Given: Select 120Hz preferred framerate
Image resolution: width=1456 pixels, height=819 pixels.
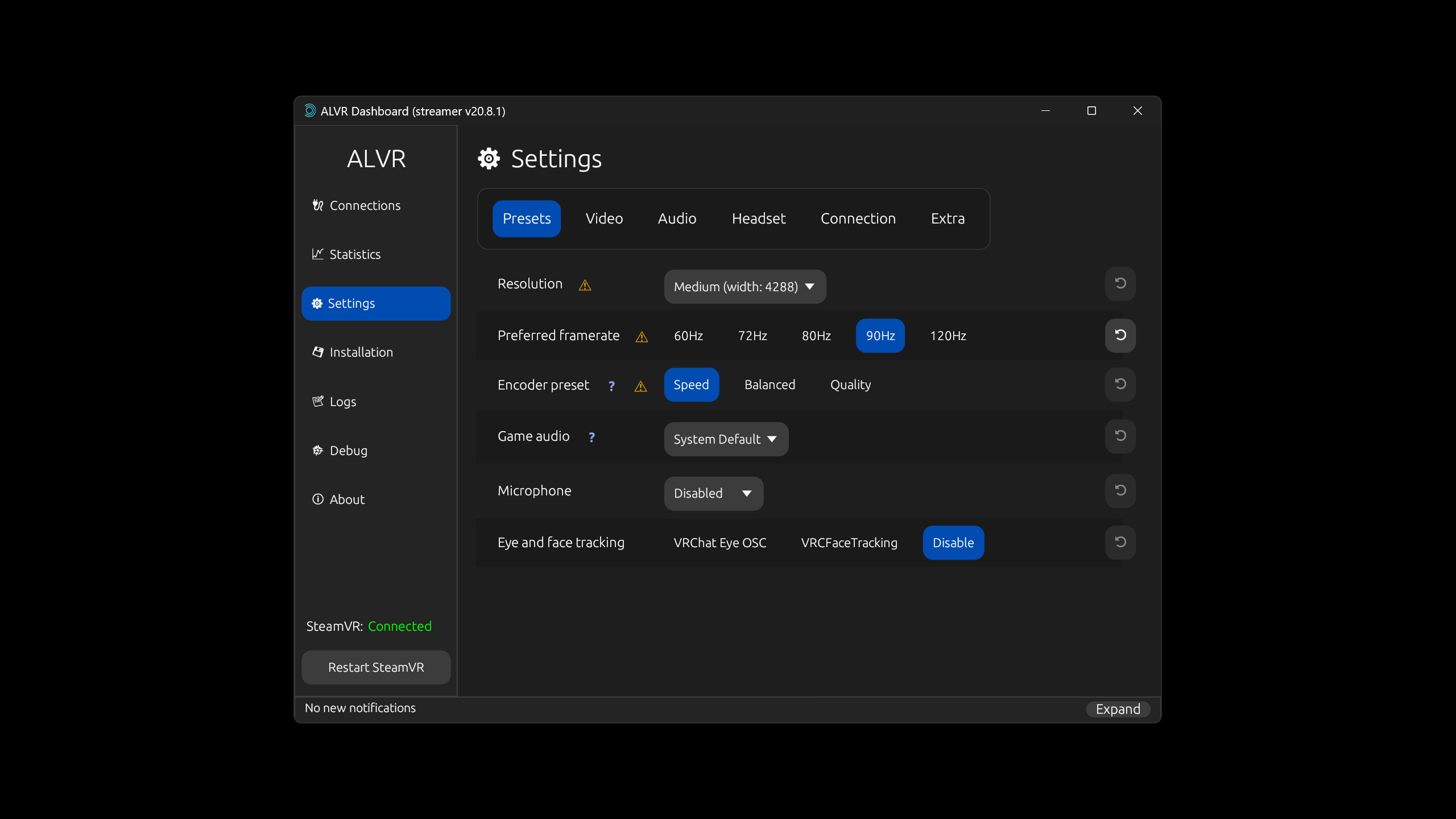Looking at the screenshot, I should click(947, 336).
